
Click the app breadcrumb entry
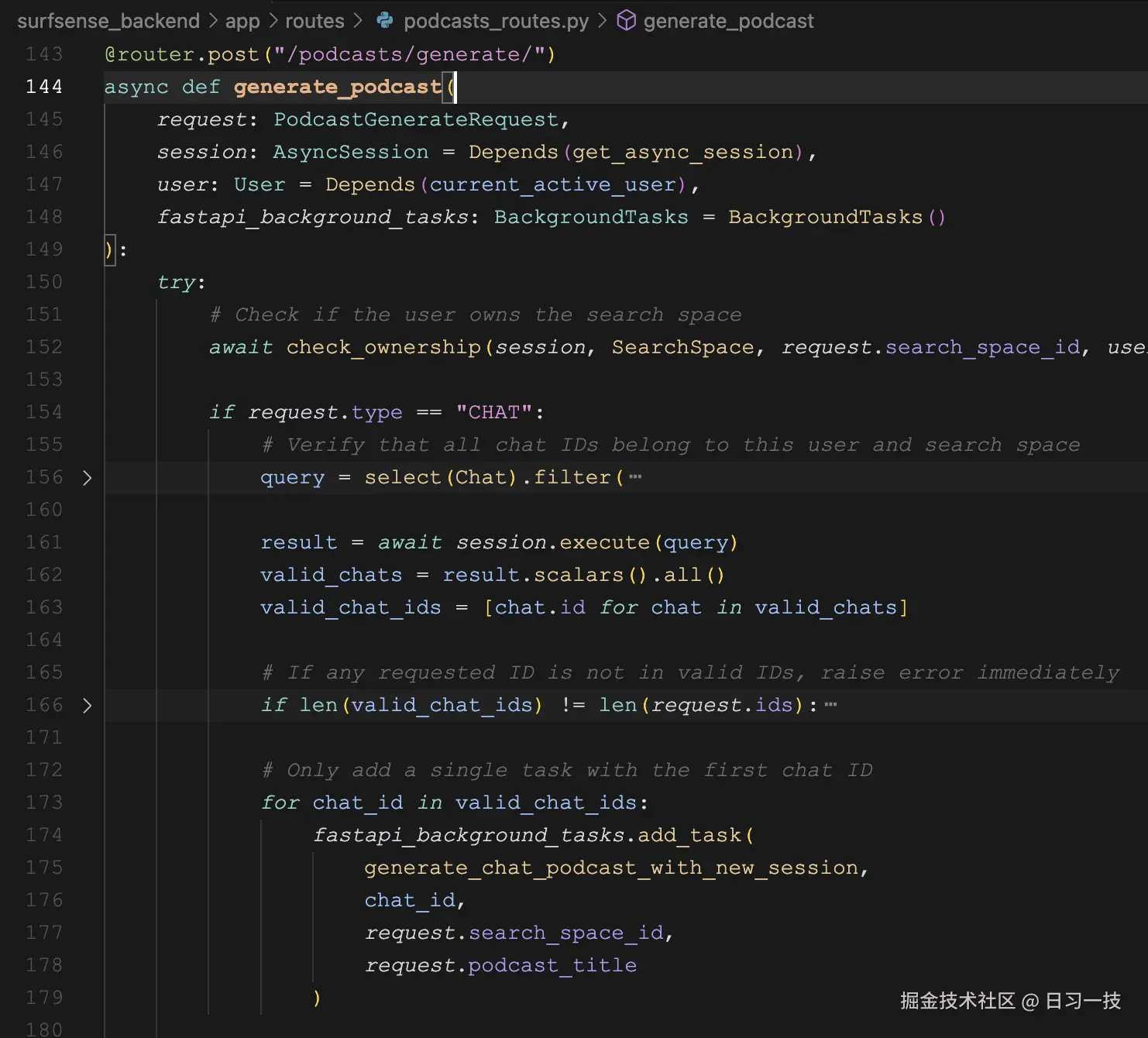click(x=242, y=21)
